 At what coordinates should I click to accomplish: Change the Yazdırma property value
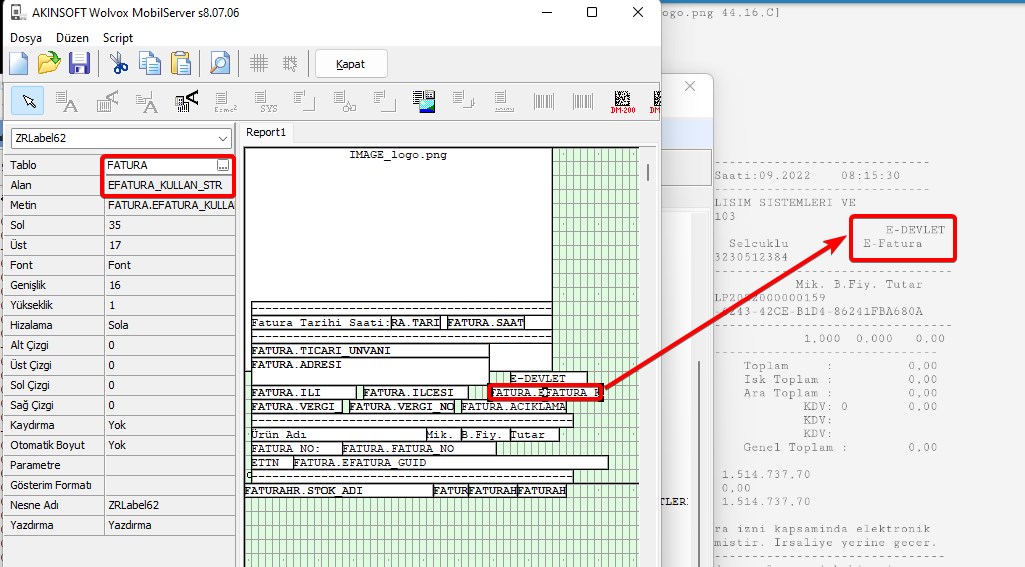[170, 525]
